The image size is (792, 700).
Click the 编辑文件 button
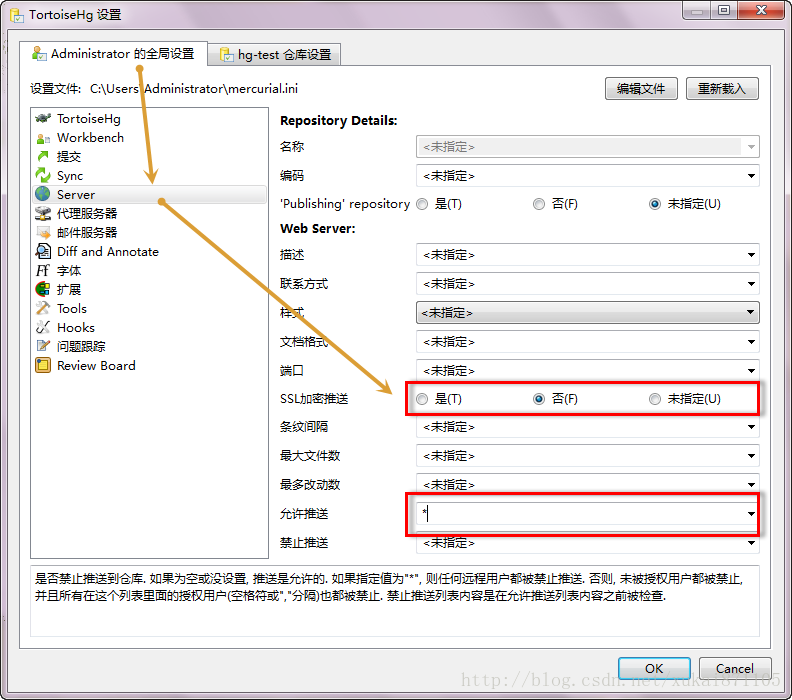click(641, 89)
